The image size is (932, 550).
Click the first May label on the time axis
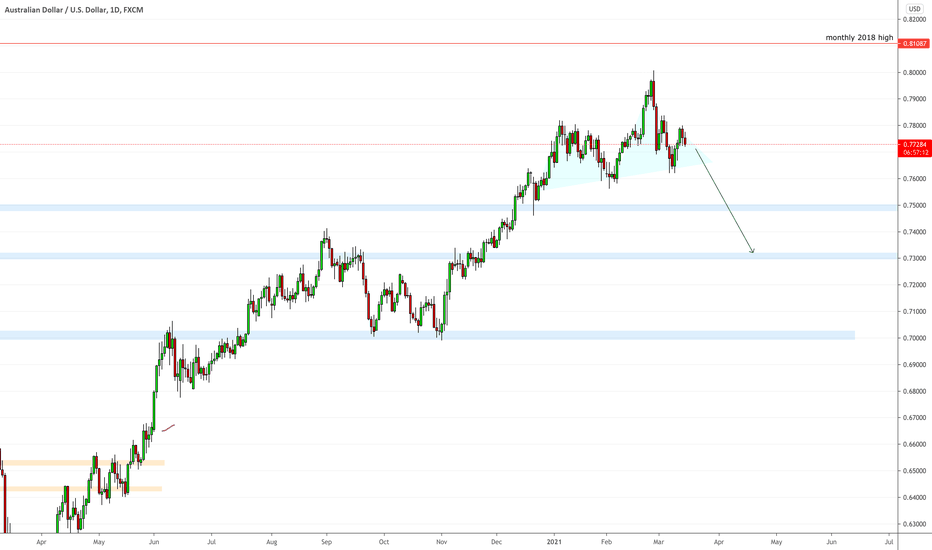[x=99, y=542]
